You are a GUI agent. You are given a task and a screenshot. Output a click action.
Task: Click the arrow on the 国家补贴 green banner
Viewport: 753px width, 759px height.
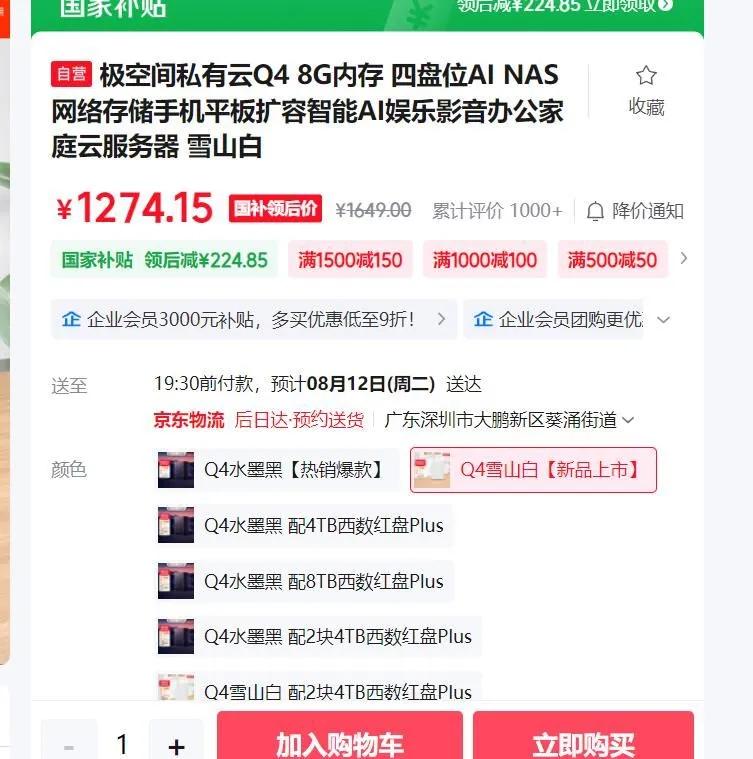tap(666, 5)
